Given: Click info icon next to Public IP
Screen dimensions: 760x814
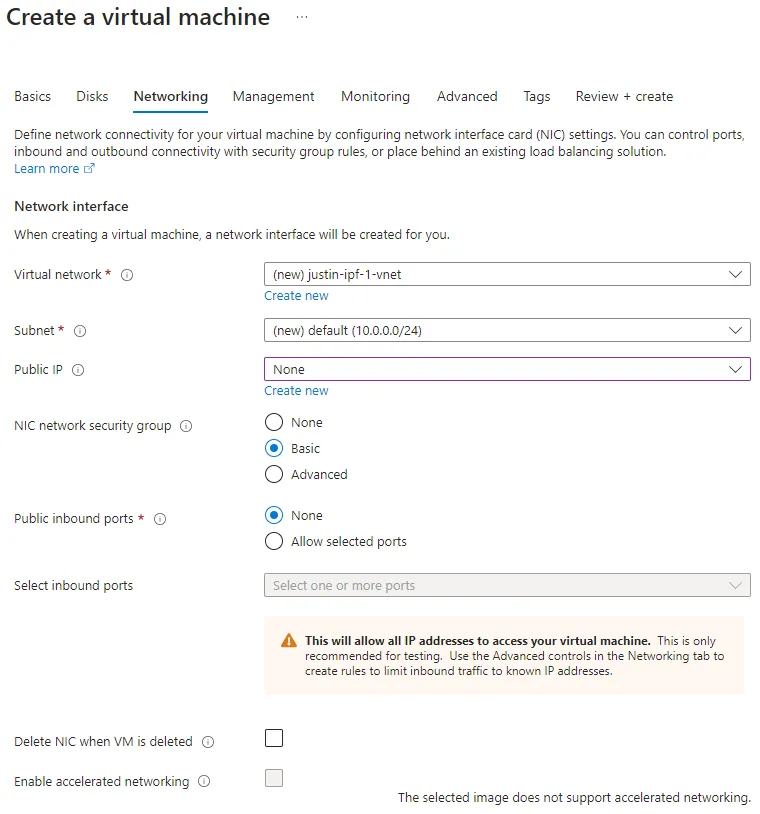Looking at the screenshot, I should pyautogui.click(x=78, y=370).
